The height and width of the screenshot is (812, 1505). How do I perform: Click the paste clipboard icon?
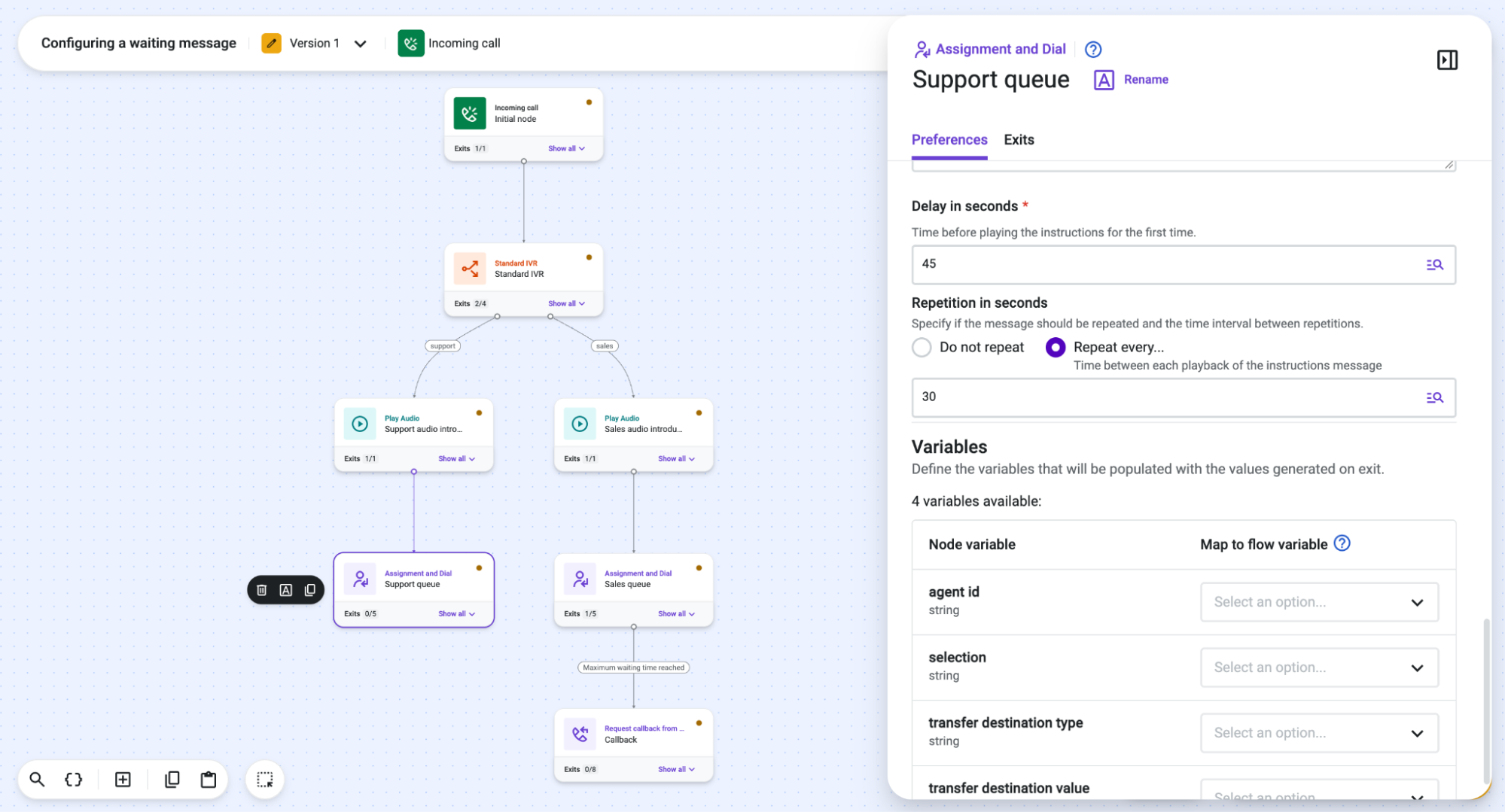tap(209, 780)
